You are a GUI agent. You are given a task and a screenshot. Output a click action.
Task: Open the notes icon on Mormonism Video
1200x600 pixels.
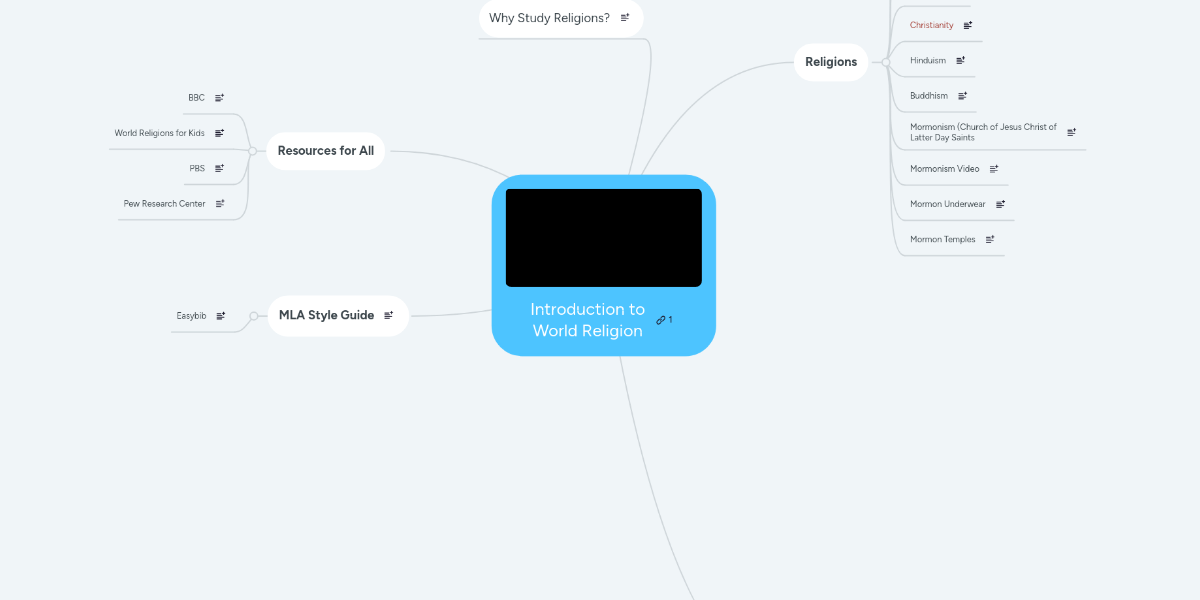[x=993, y=169]
